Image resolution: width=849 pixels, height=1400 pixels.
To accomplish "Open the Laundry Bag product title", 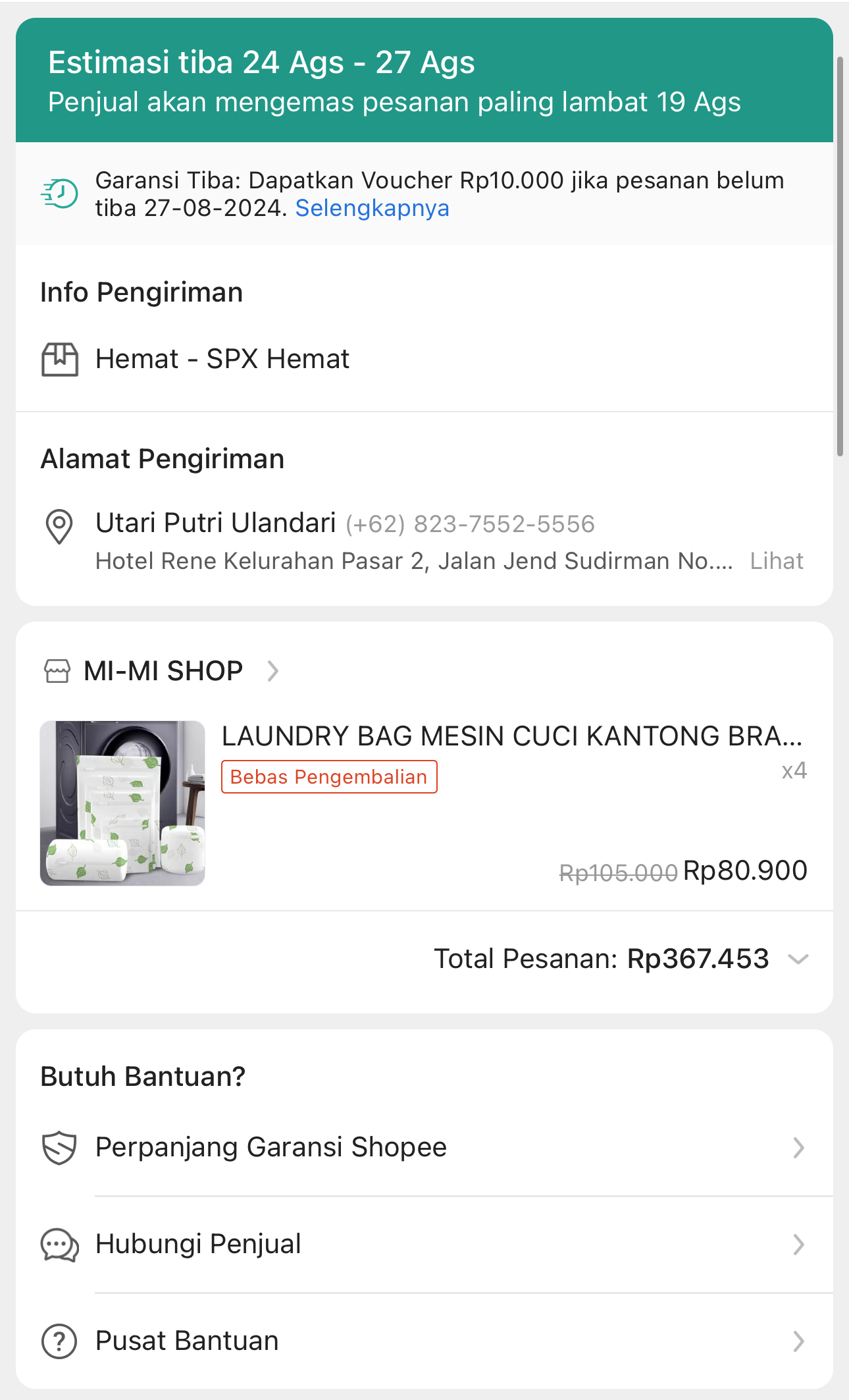I will pyautogui.click(x=511, y=736).
